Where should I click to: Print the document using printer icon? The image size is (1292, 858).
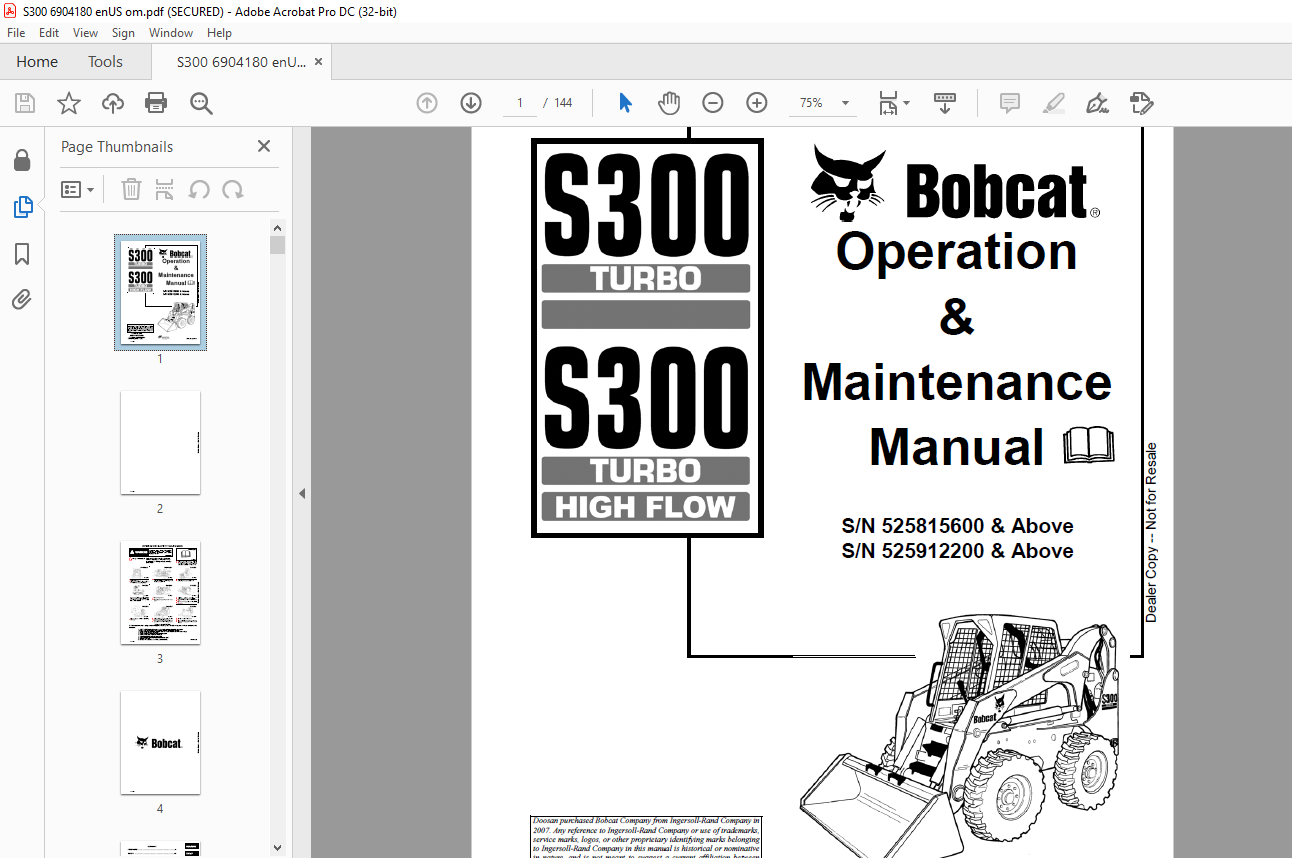[x=156, y=103]
